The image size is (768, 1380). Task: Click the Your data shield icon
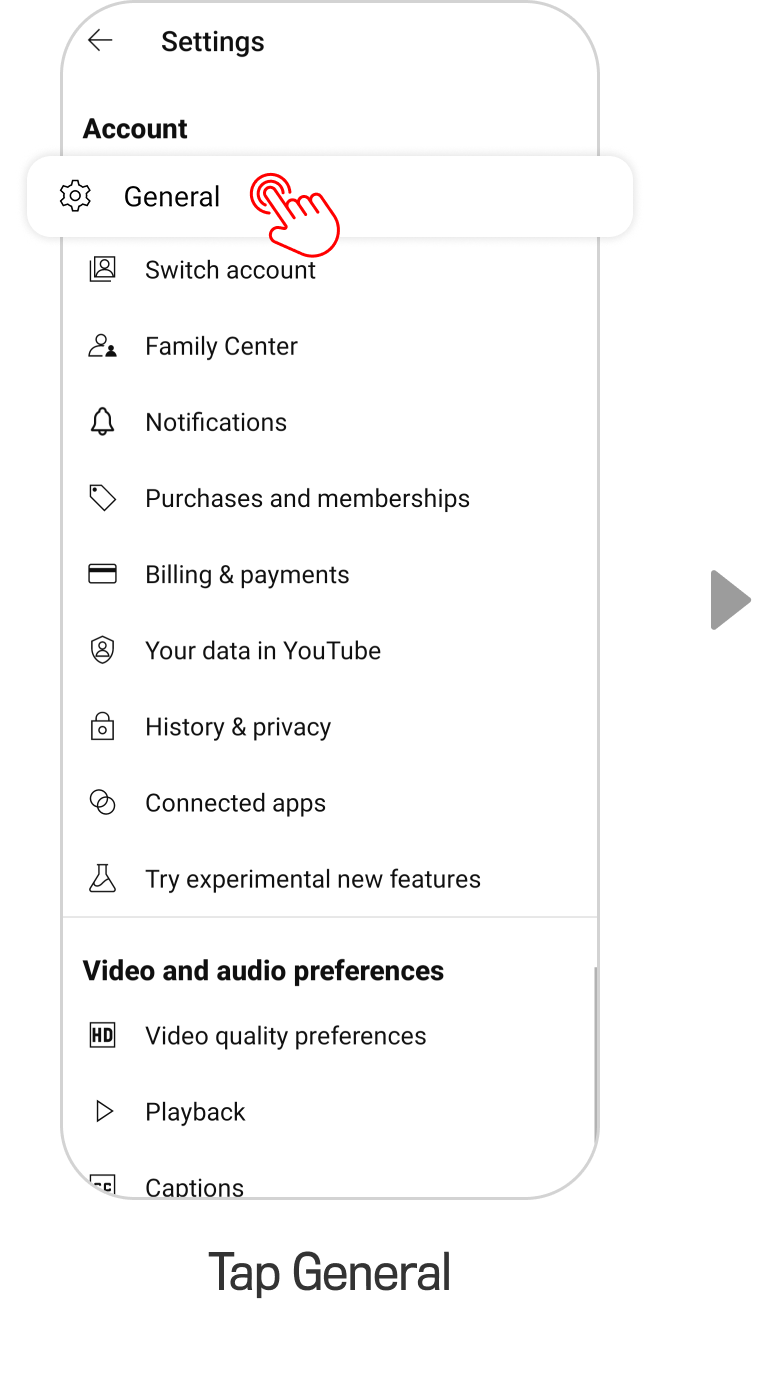pos(103,650)
